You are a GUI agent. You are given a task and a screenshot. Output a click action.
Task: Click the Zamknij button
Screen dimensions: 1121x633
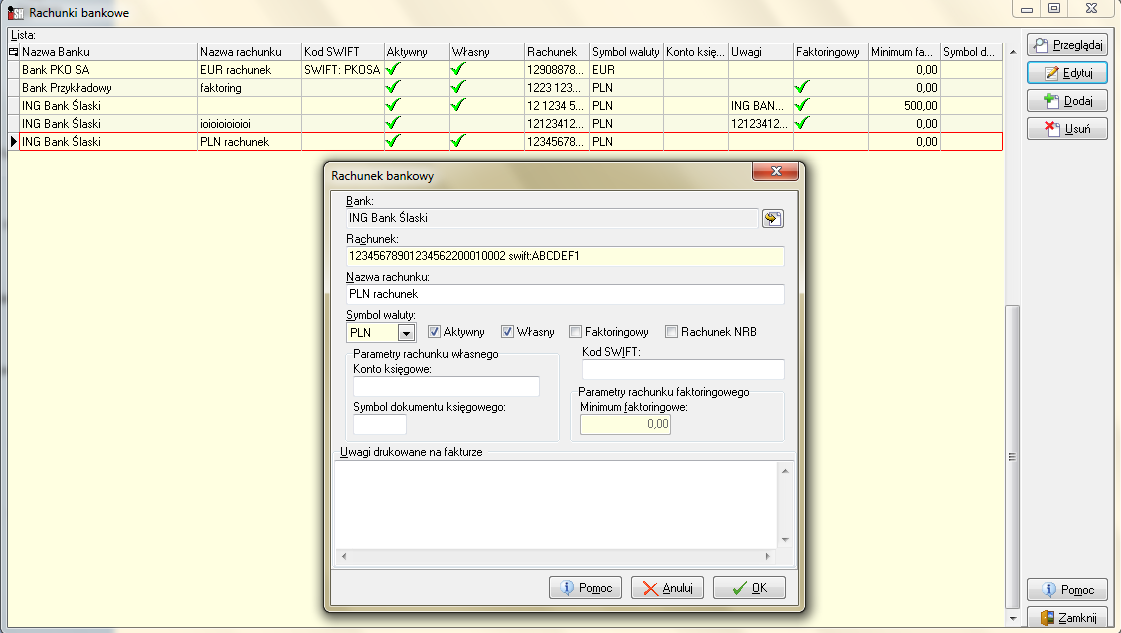1067,618
